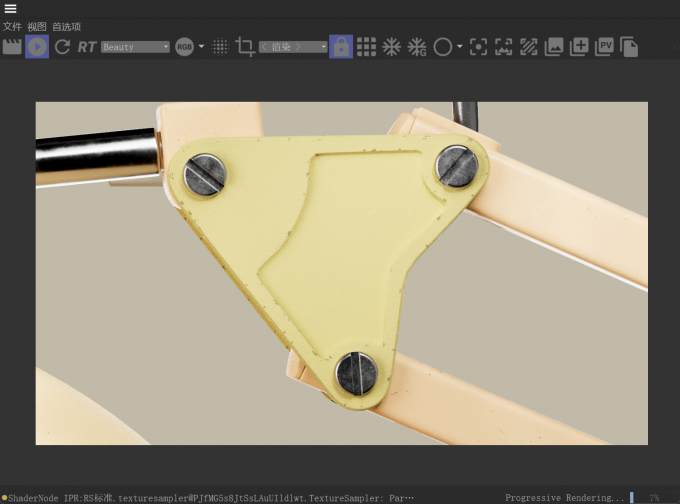Open the 首选项 menu
Viewport: 680px width, 504px height.
[66, 27]
